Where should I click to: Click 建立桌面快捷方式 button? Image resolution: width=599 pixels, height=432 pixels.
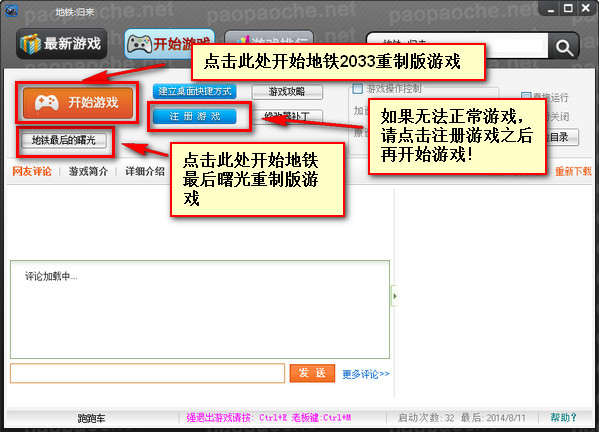tap(194, 91)
